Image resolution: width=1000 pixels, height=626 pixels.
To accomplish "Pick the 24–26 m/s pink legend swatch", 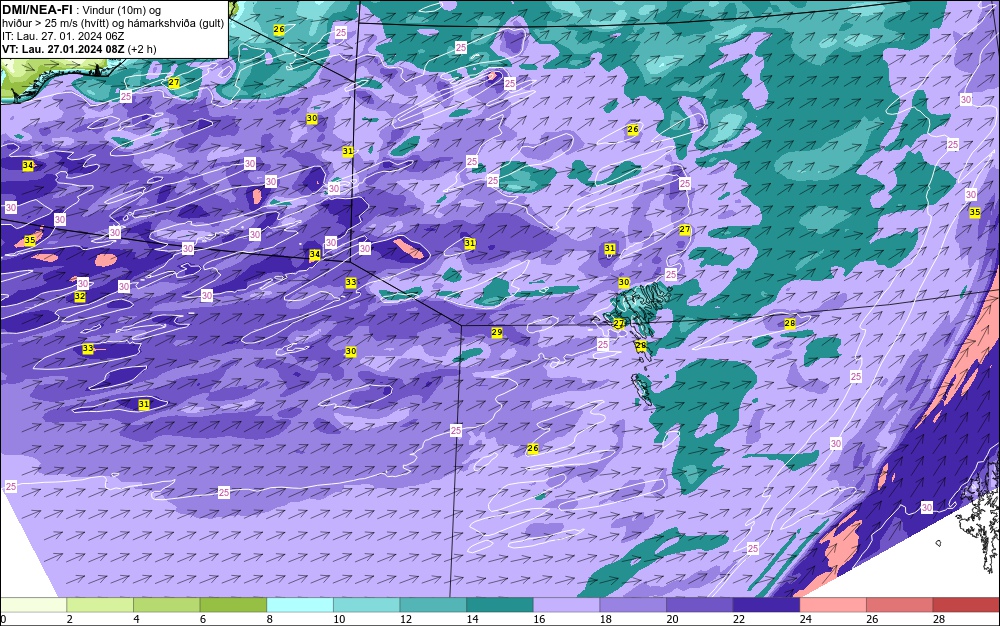I will tap(833, 605).
